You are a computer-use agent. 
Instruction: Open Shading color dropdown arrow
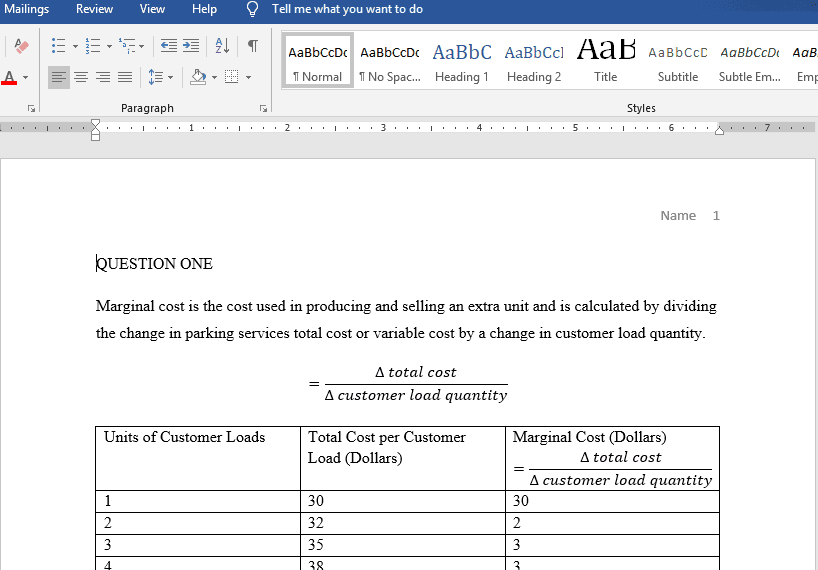pos(214,78)
